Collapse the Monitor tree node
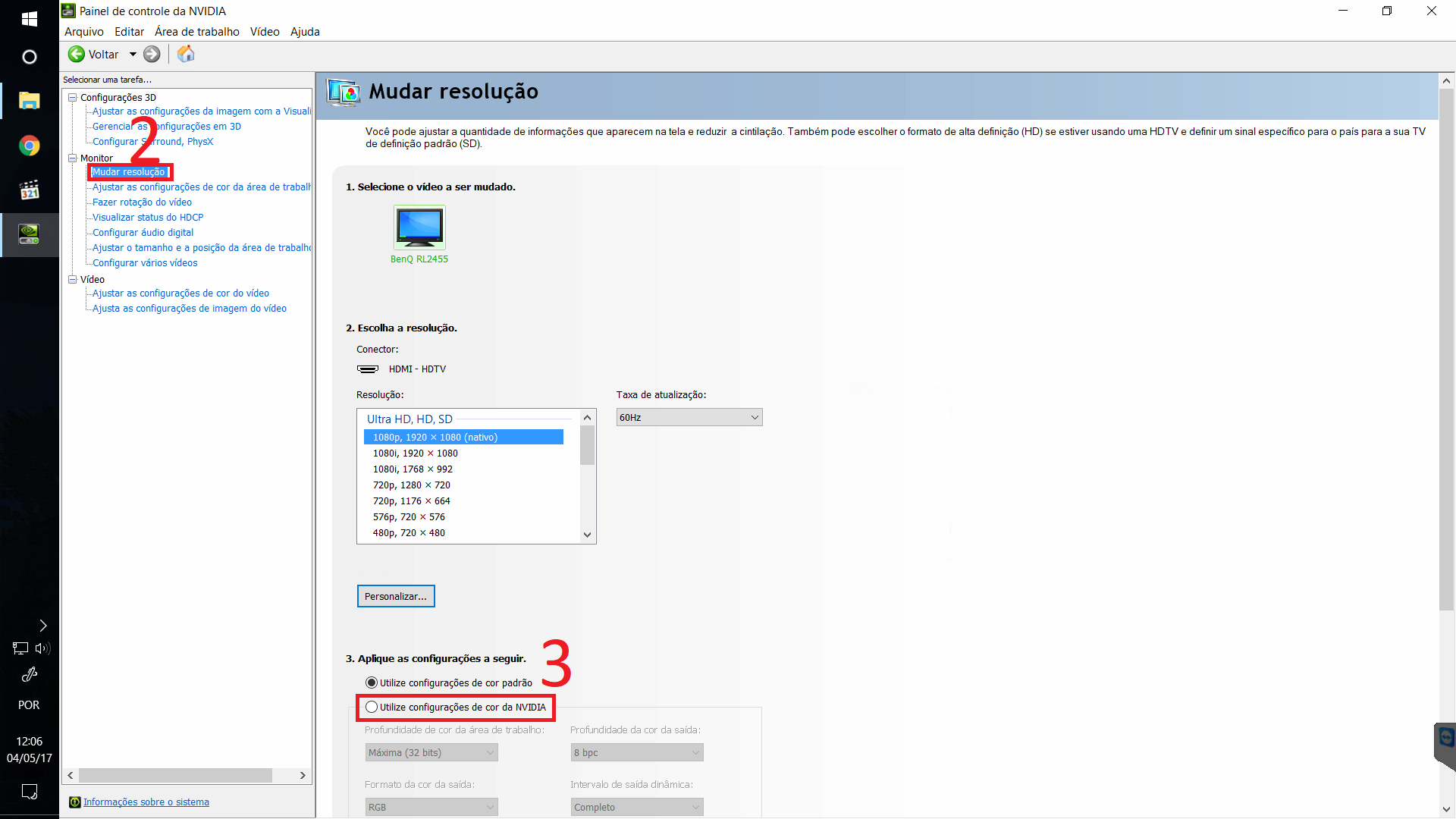 coord(73,158)
